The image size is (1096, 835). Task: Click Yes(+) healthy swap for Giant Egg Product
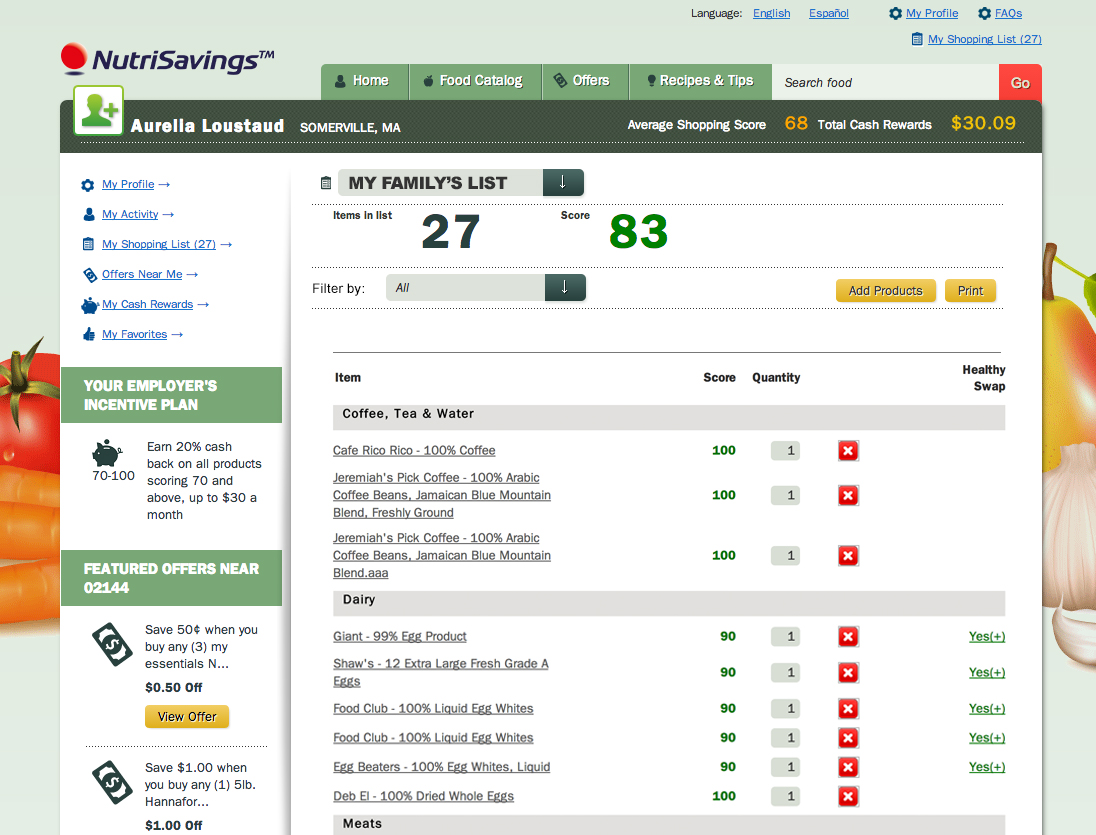point(987,637)
